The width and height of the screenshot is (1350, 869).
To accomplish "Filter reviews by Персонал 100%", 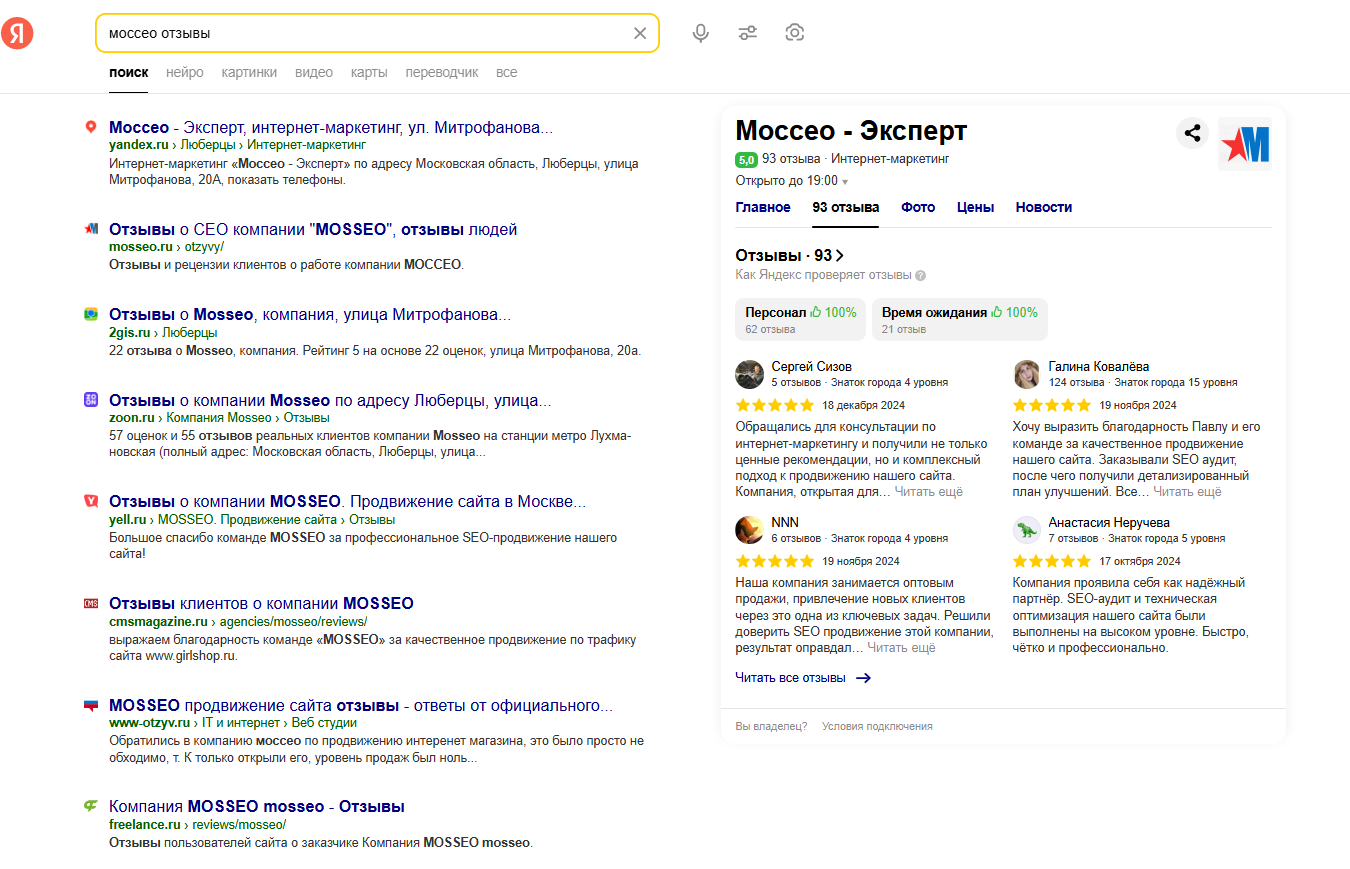I will [800, 319].
